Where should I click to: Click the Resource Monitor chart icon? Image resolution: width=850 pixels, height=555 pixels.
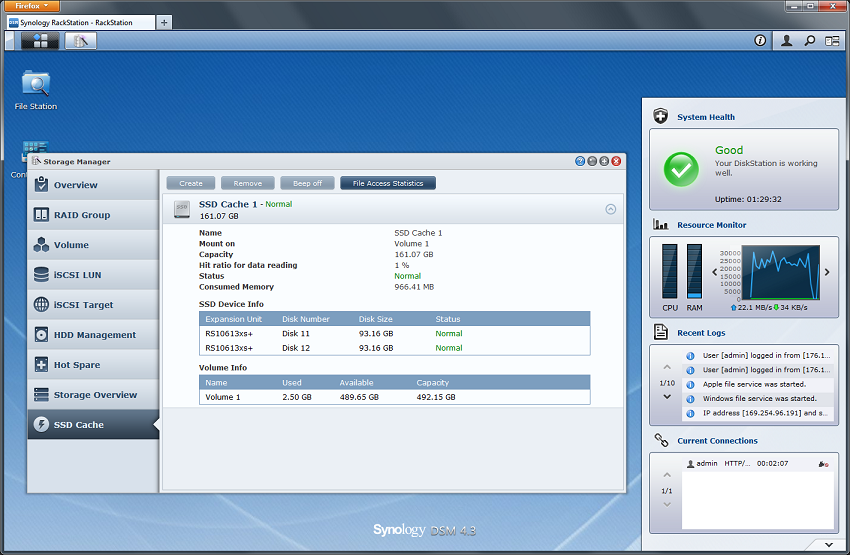(660, 224)
